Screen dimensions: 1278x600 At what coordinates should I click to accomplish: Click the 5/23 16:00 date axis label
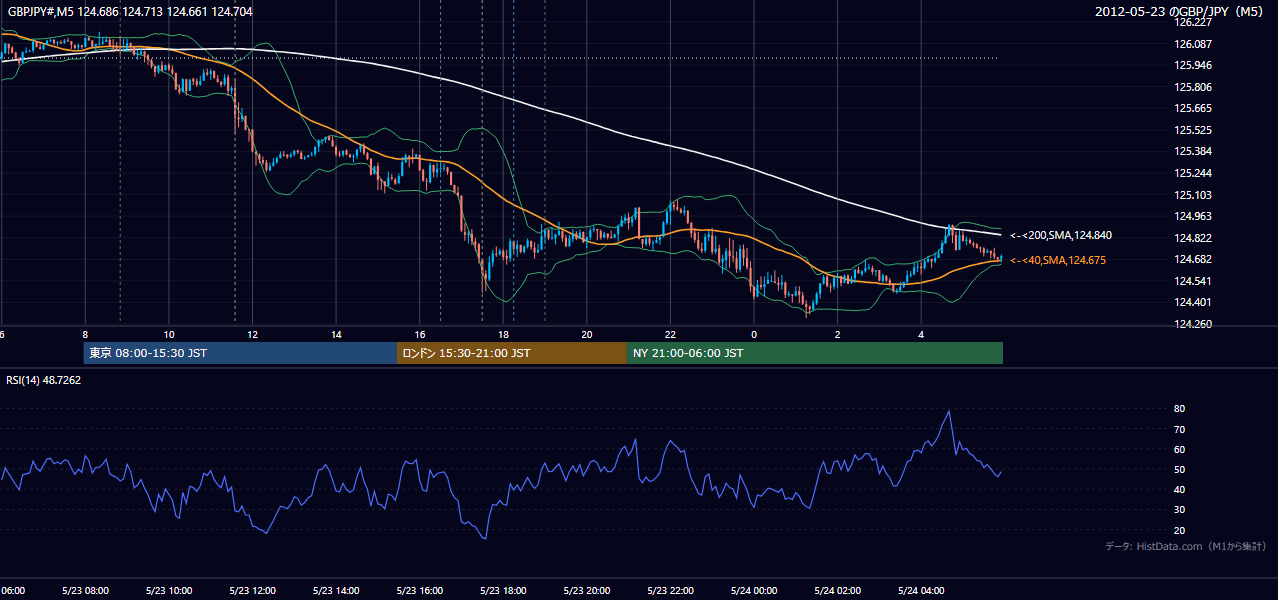[x=420, y=591]
